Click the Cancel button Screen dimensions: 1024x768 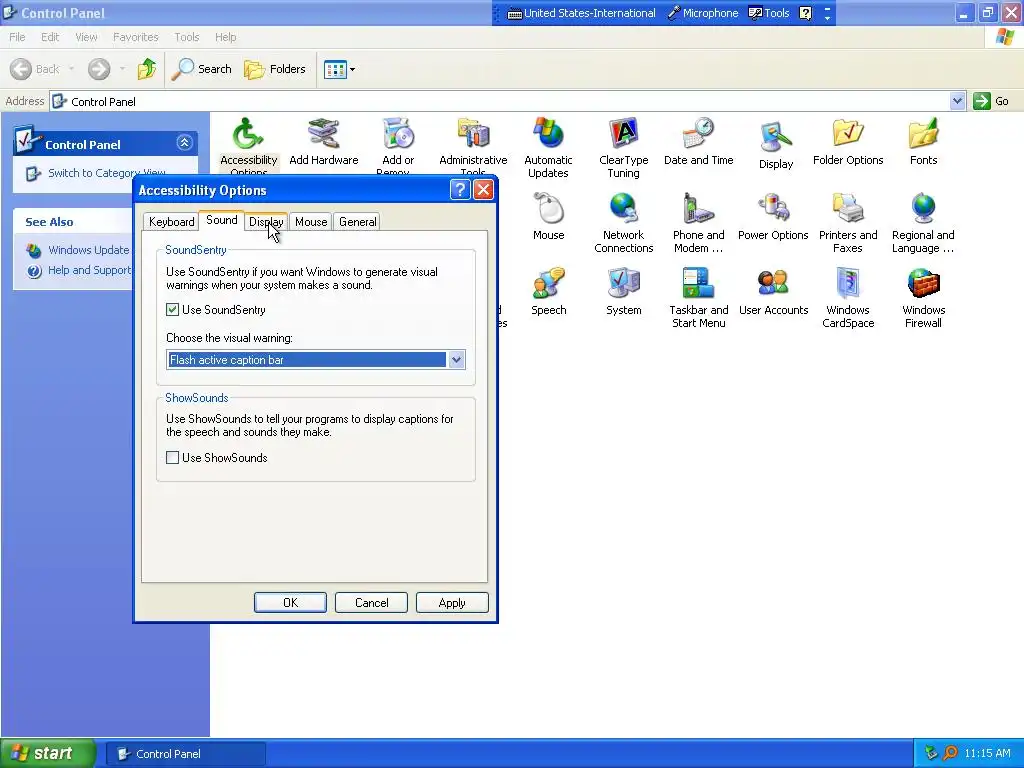(x=371, y=603)
